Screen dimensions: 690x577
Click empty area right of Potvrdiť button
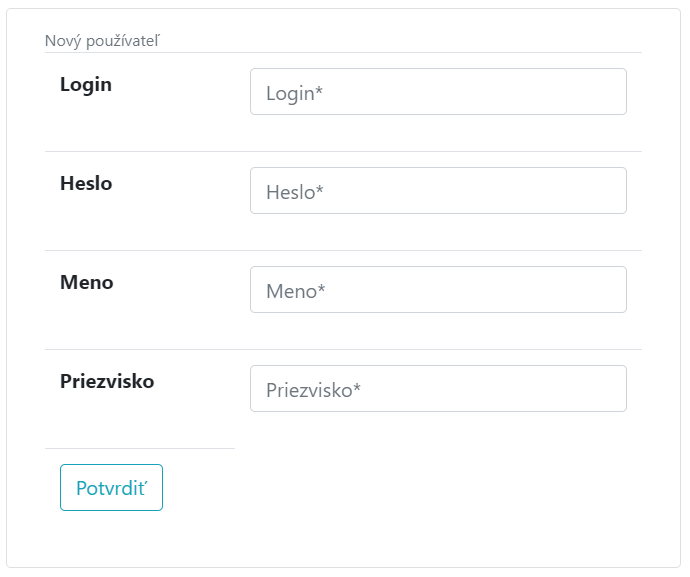click(396, 487)
